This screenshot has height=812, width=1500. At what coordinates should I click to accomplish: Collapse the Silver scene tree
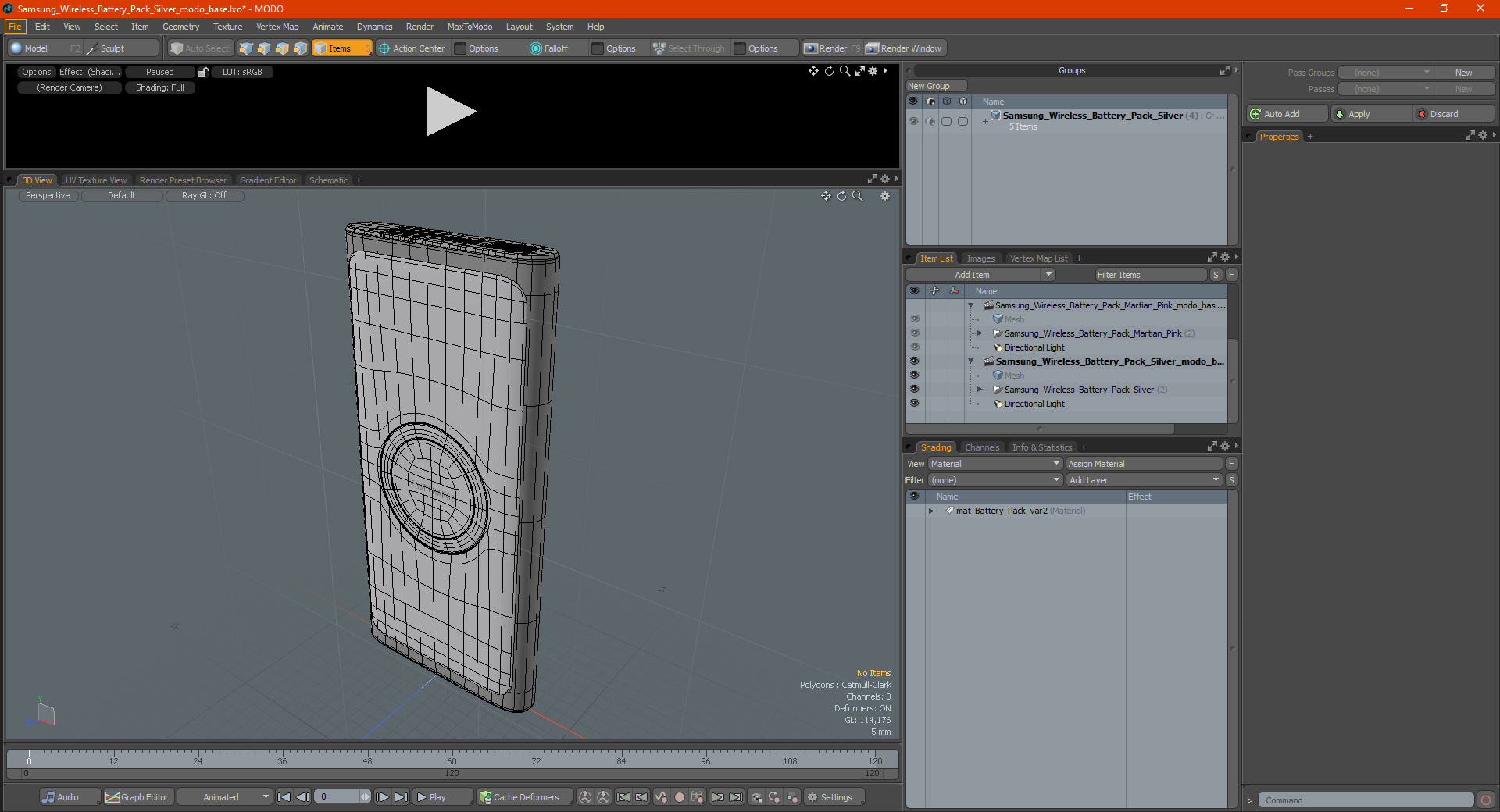(x=971, y=361)
